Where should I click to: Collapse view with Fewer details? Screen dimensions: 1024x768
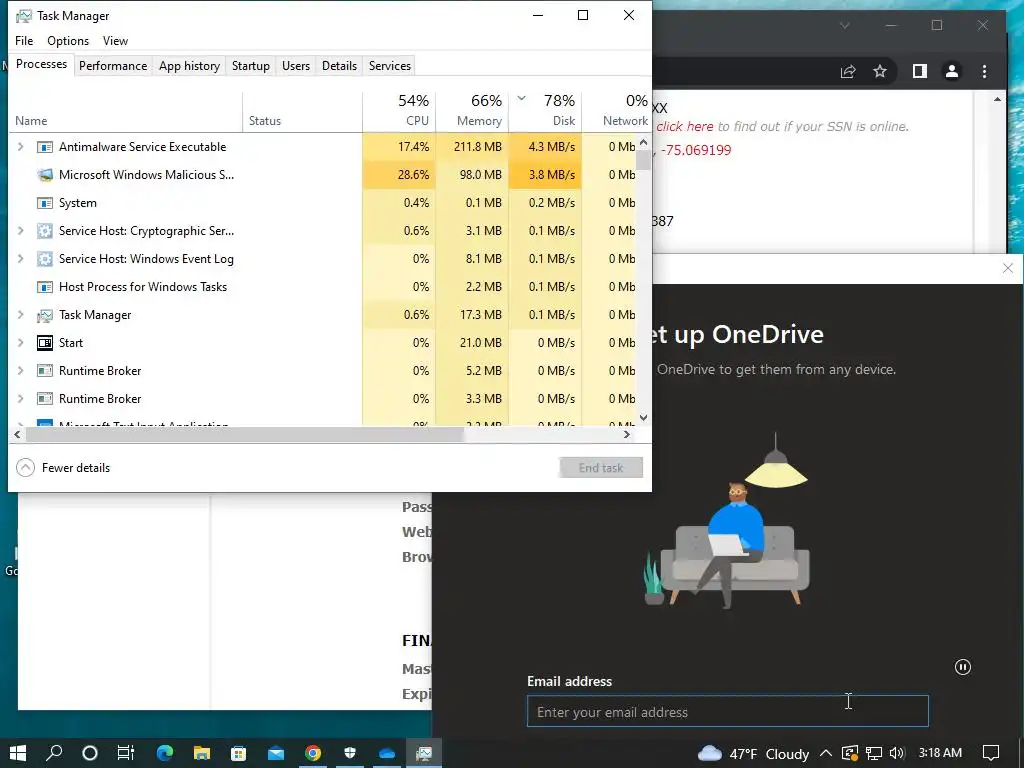[63, 468]
